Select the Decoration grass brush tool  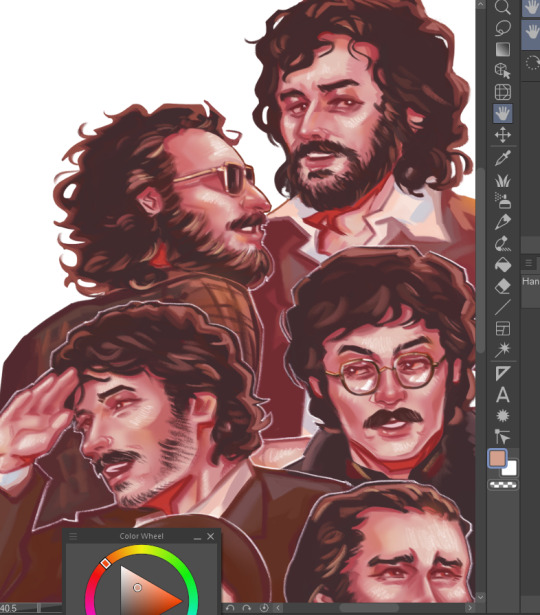502,180
